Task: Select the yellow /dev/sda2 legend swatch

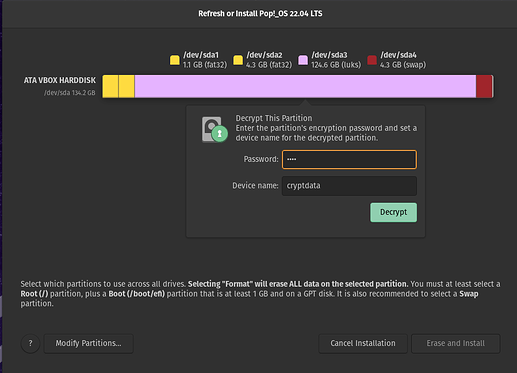Action: tap(238, 60)
